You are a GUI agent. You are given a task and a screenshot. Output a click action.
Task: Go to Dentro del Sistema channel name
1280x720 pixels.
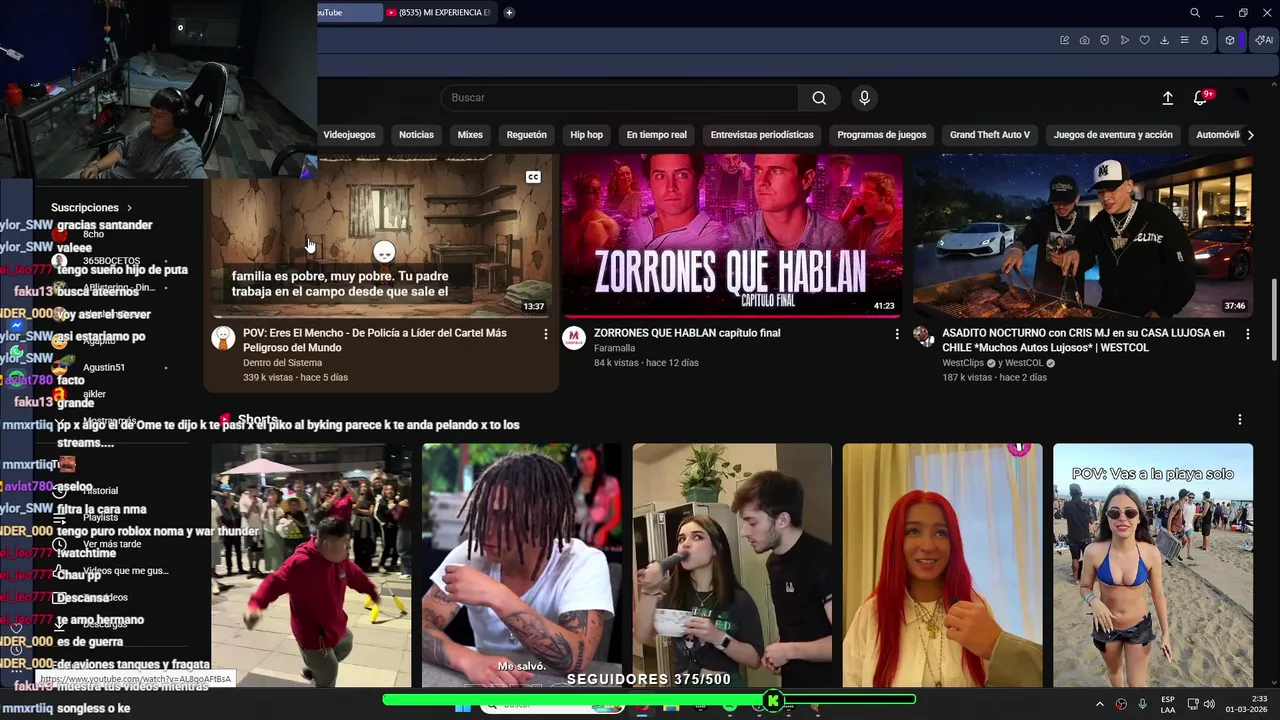pos(282,363)
